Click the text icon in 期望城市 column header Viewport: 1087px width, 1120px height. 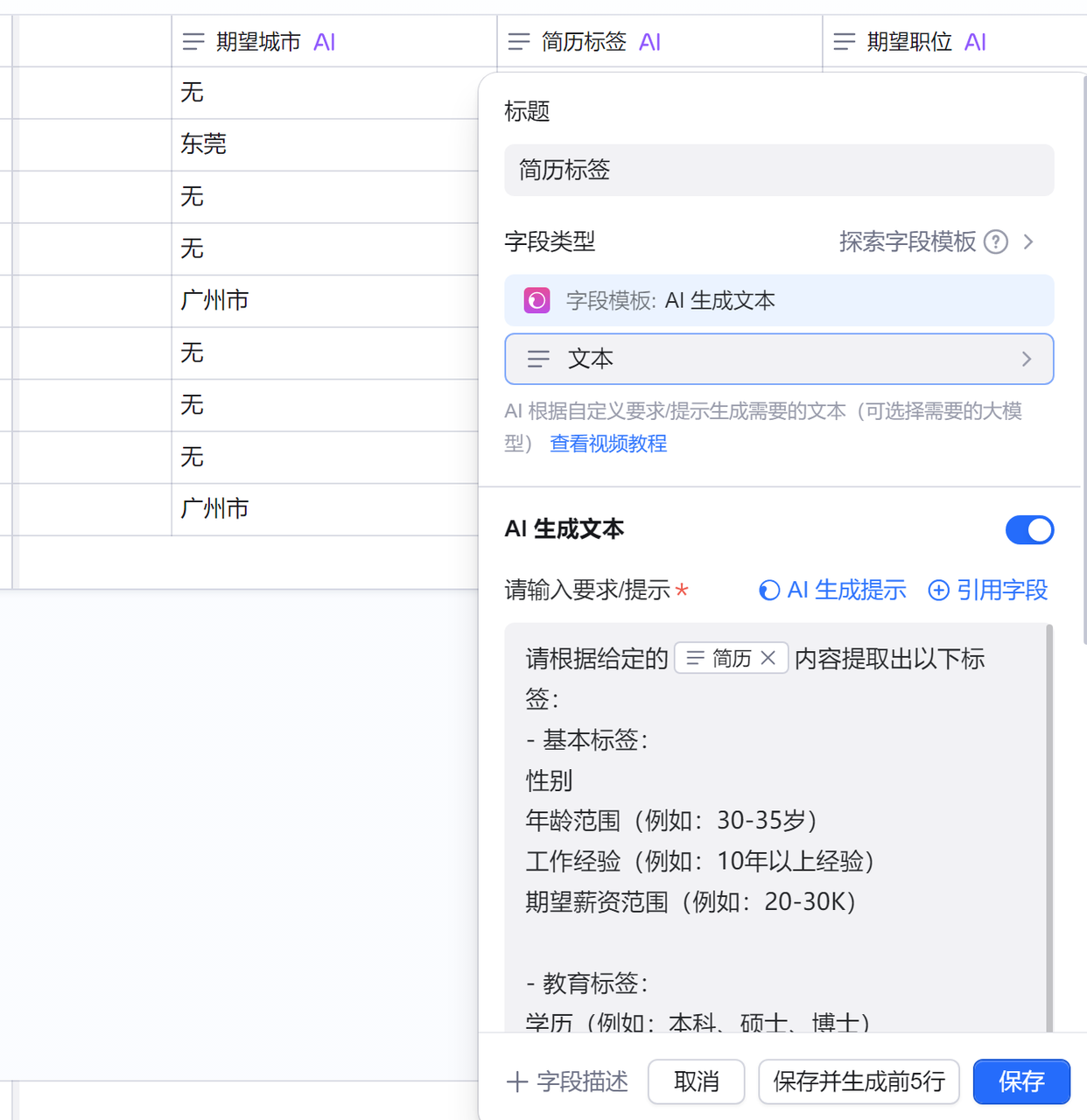tap(193, 42)
